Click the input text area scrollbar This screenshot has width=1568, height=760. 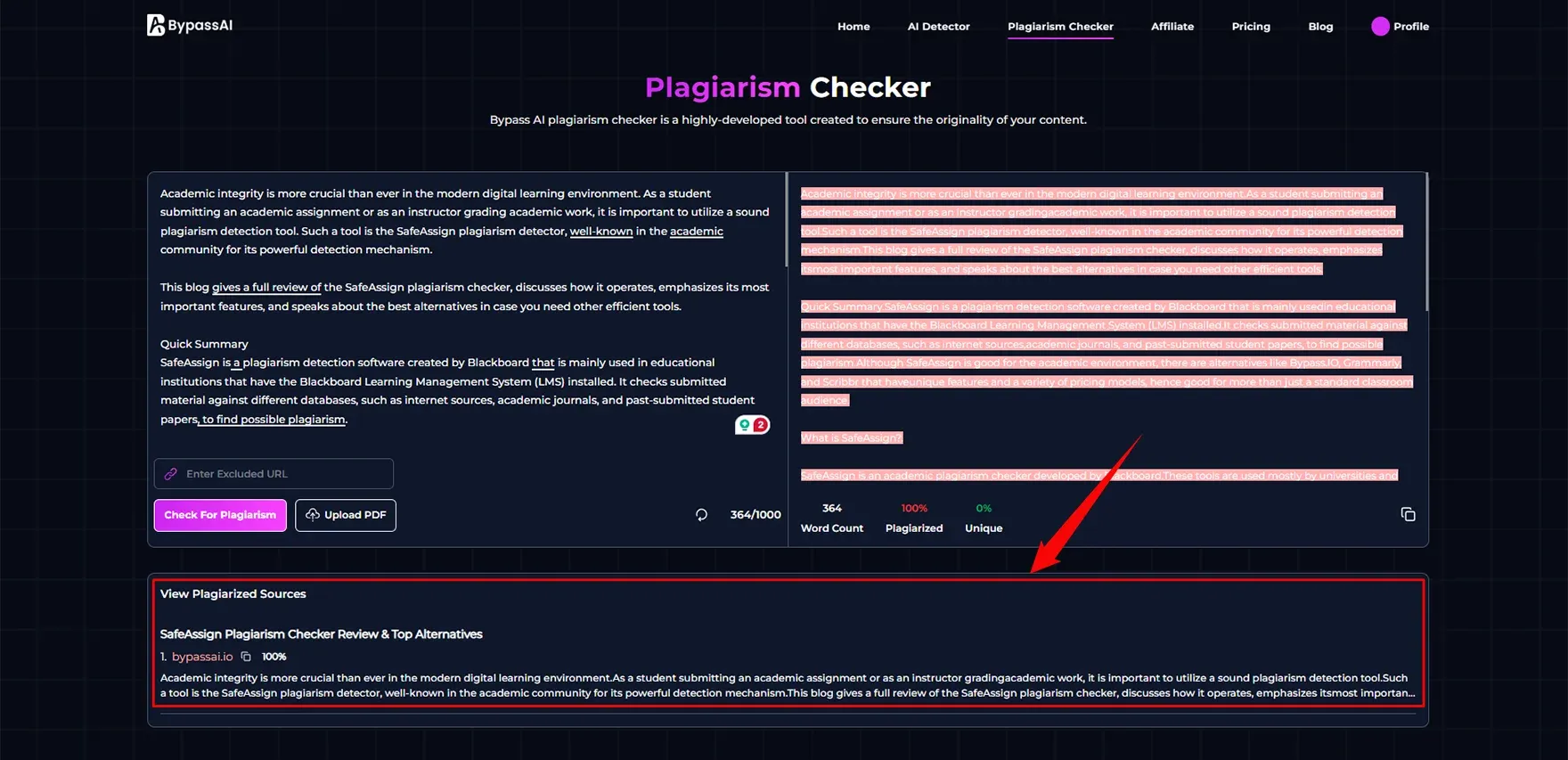(x=786, y=219)
